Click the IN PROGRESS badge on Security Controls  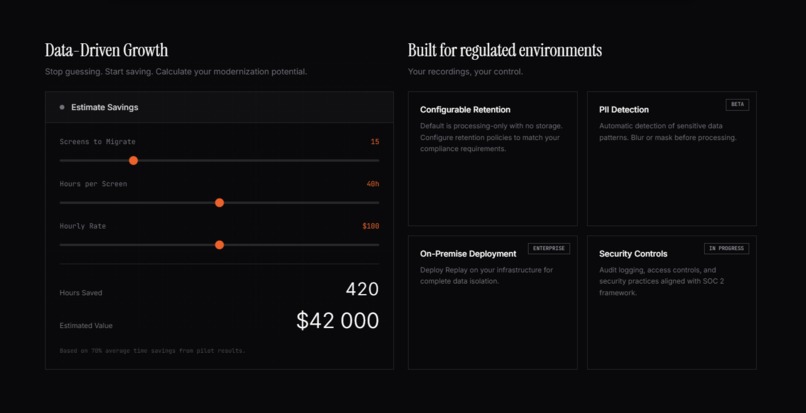click(x=726, y=248)
